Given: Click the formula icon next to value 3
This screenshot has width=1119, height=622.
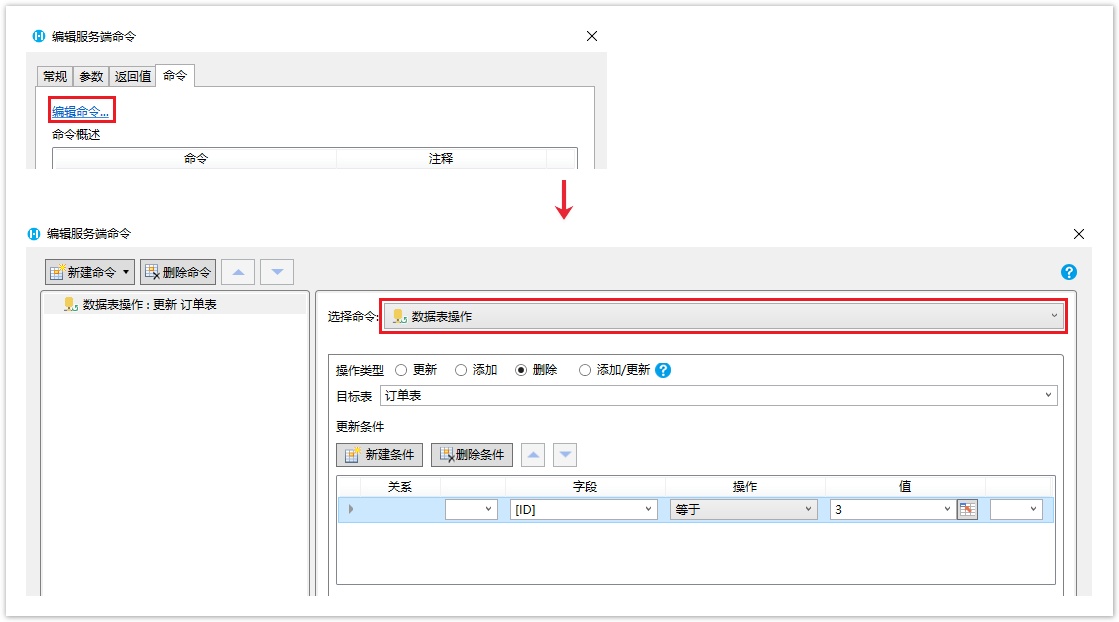Looking at the screenshot, I should pos(967,509).
